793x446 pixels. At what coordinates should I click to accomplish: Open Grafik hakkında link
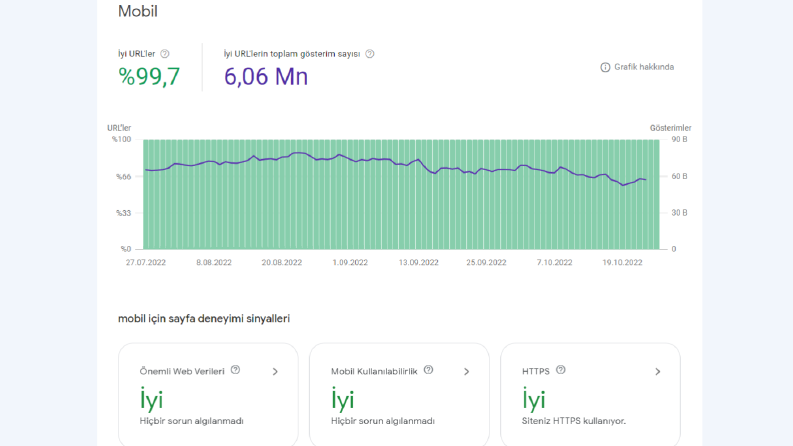[644, 67]
